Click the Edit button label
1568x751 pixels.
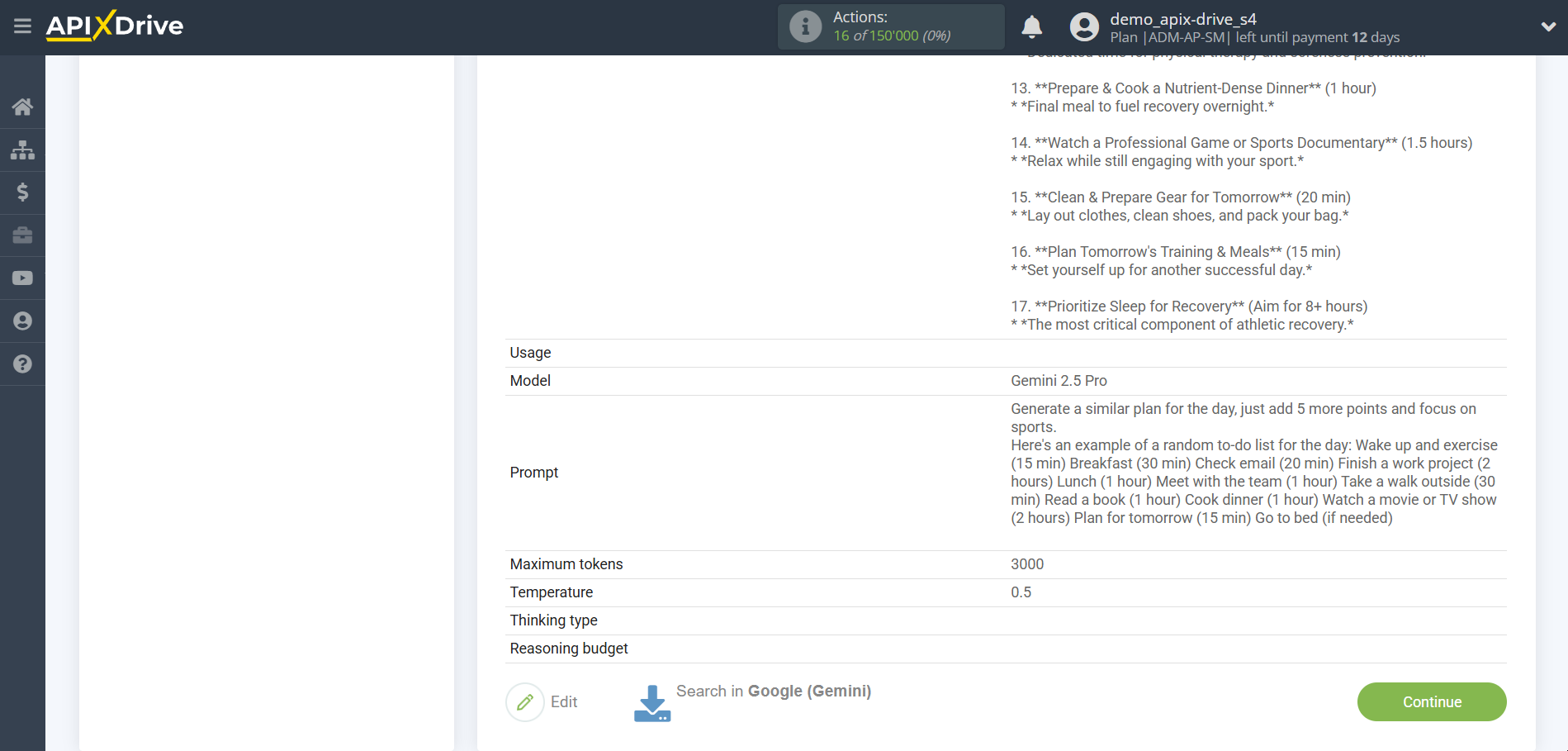[x=564, y=701]
